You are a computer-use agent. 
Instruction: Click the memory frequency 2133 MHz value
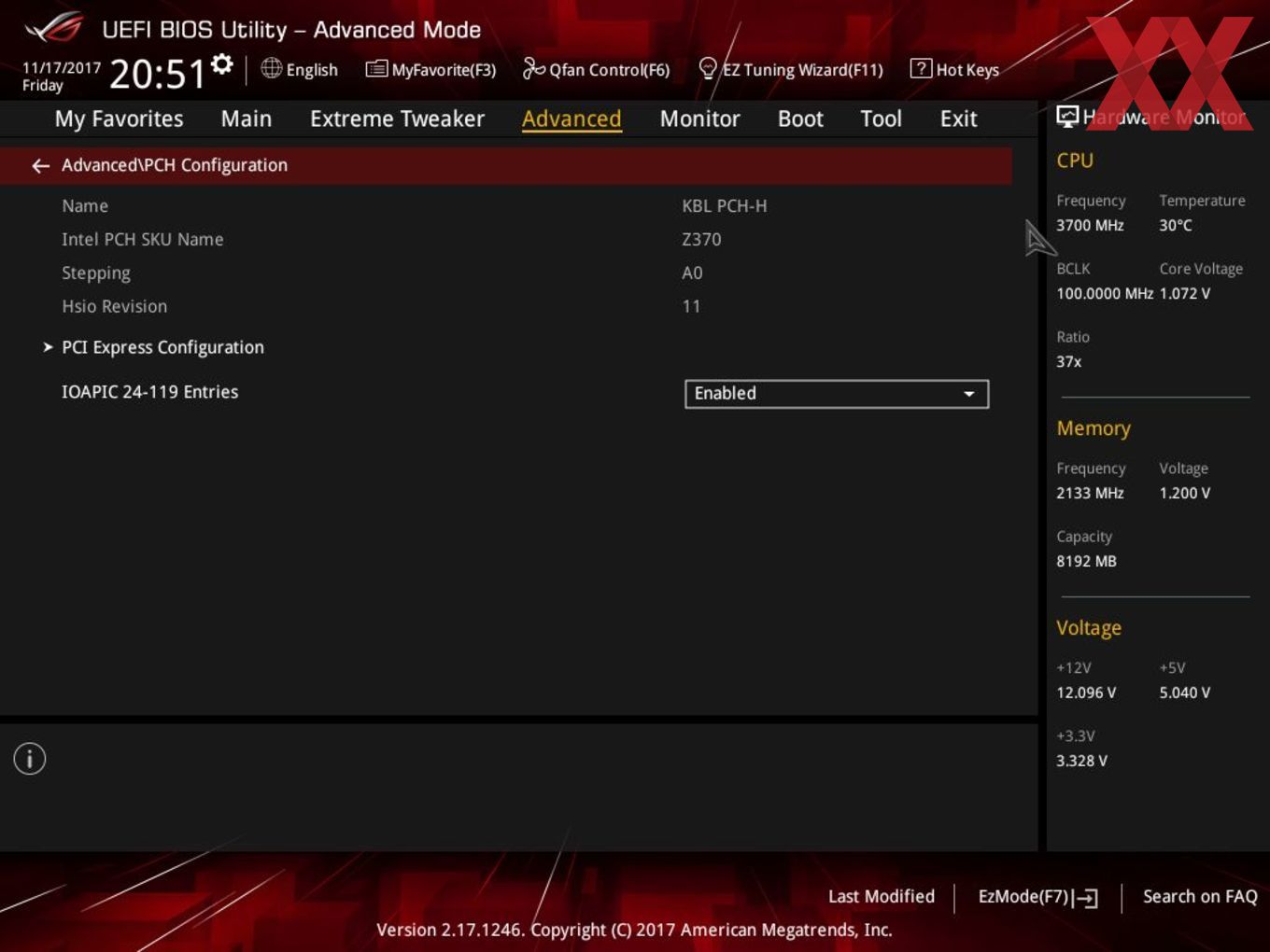[x=1090, y=493]
